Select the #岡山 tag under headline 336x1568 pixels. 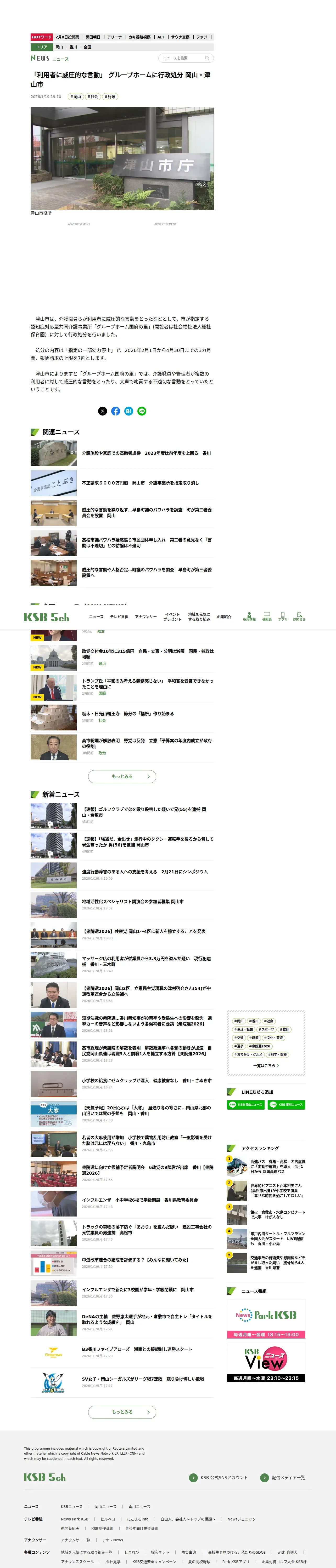click(x=75, y=97)
